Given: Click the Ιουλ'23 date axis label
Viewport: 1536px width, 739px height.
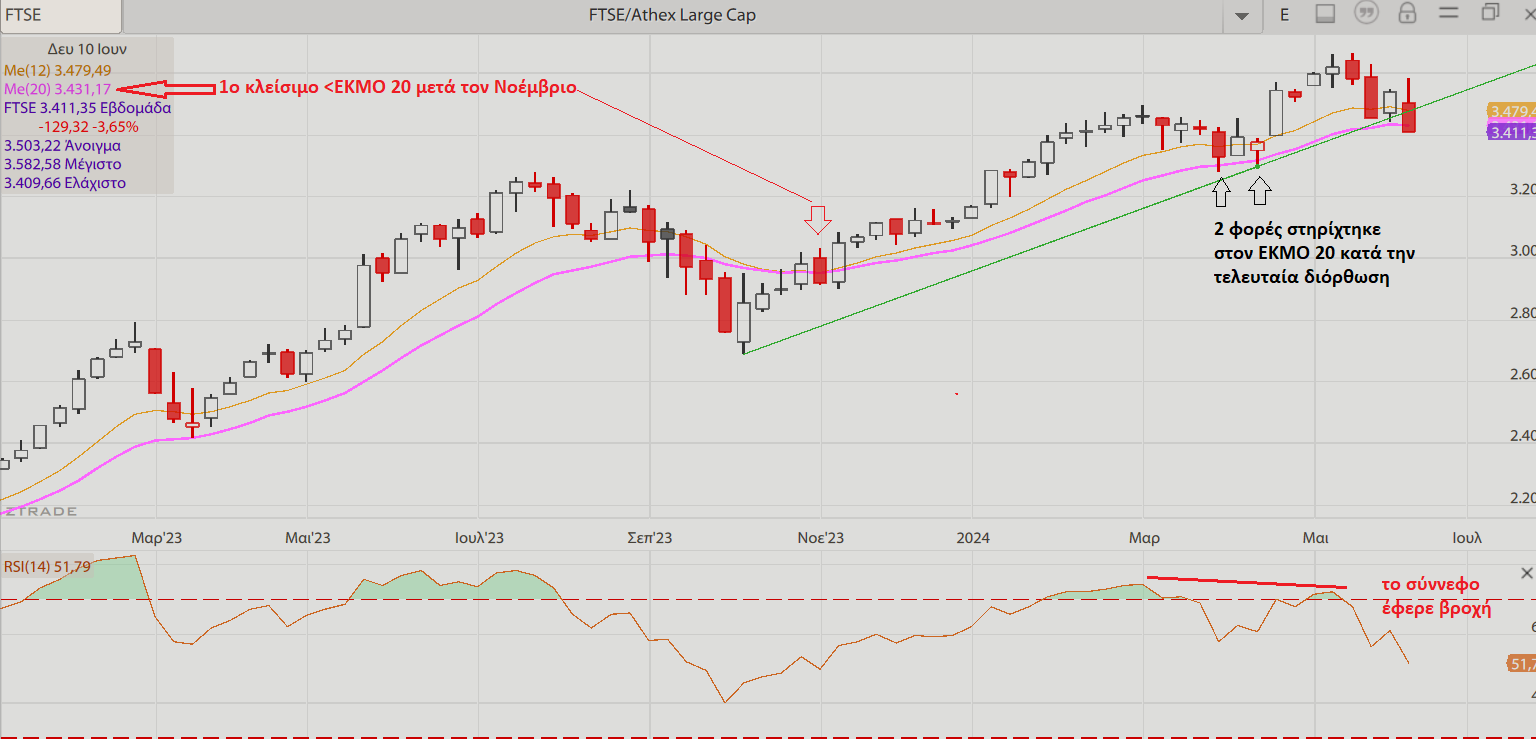Looking at the screenshot, I should pyautogui.click(x=478, y=538).
